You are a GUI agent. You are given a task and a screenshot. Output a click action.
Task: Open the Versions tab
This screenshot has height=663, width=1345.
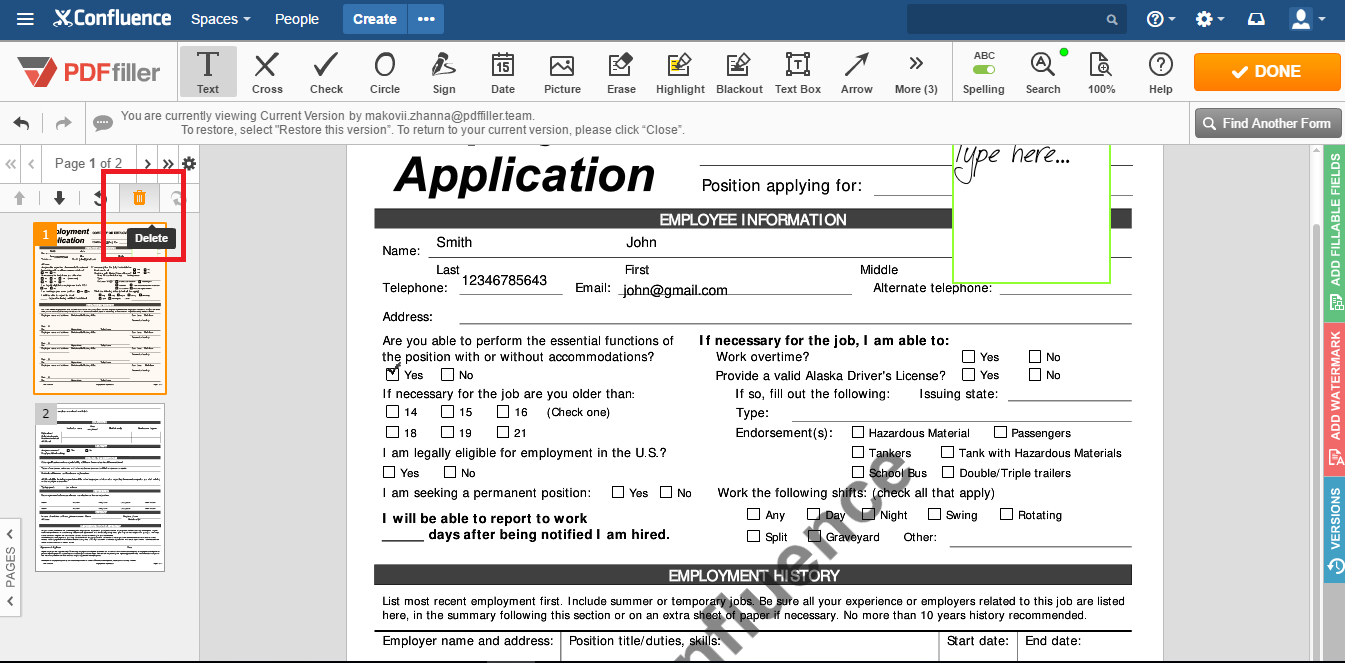1334,530
